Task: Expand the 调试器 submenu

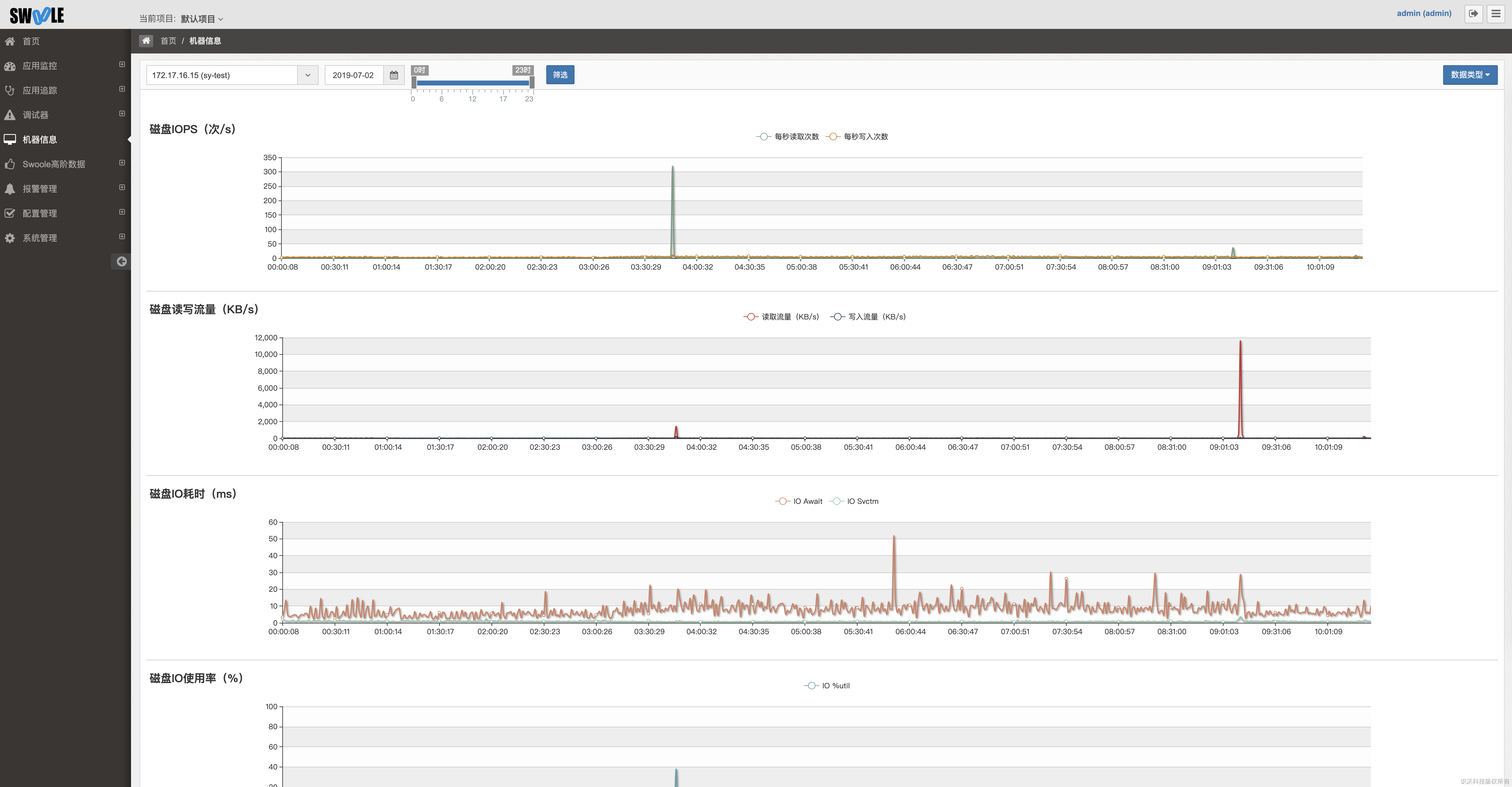Action: (122, 114)
